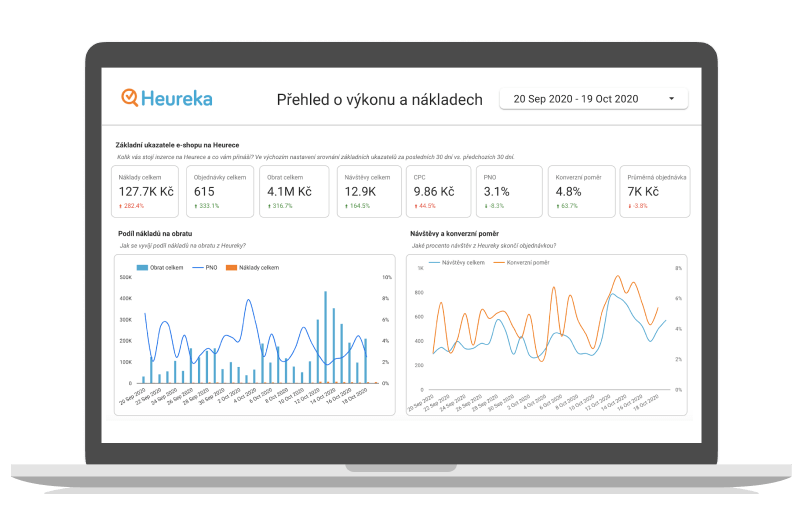This screenshot has width=800, height=521.
Task: Click the tallest blue bar in revenue chart
Action: click(326, 337)
